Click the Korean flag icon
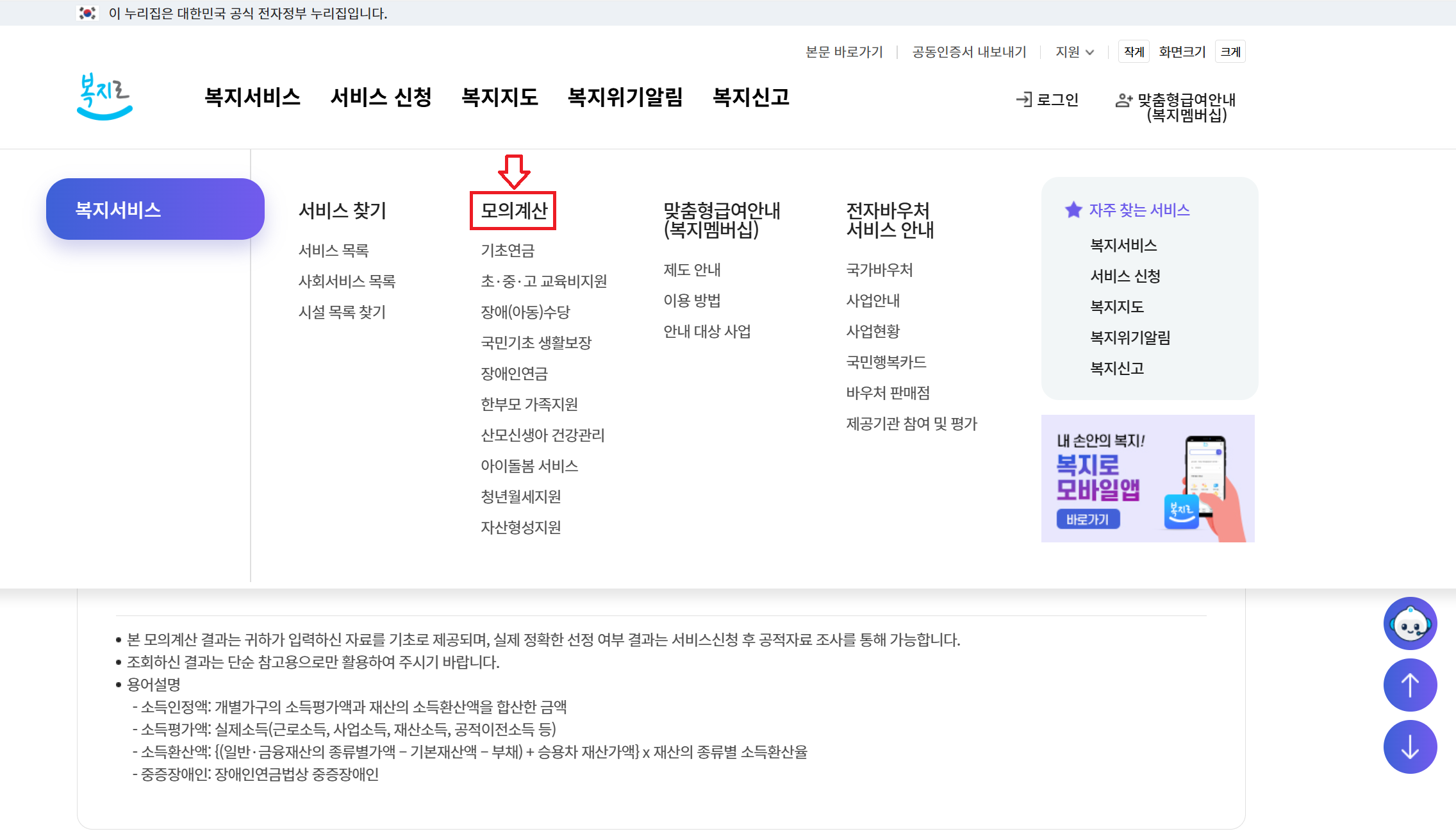 pos(87,13)
